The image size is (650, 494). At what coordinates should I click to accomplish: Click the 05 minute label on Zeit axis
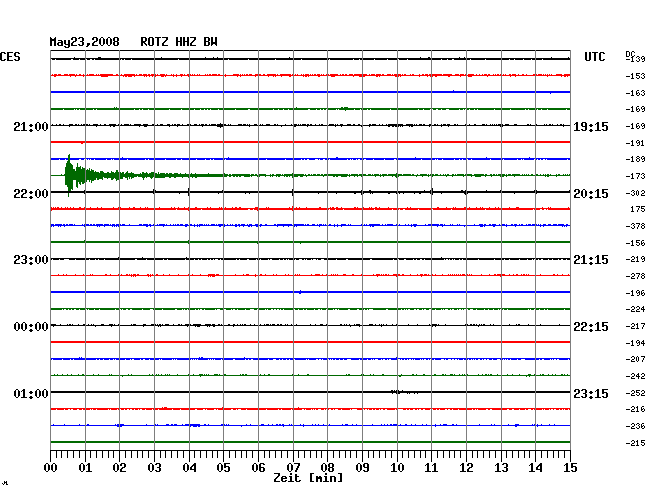click(x=223, y=468)
